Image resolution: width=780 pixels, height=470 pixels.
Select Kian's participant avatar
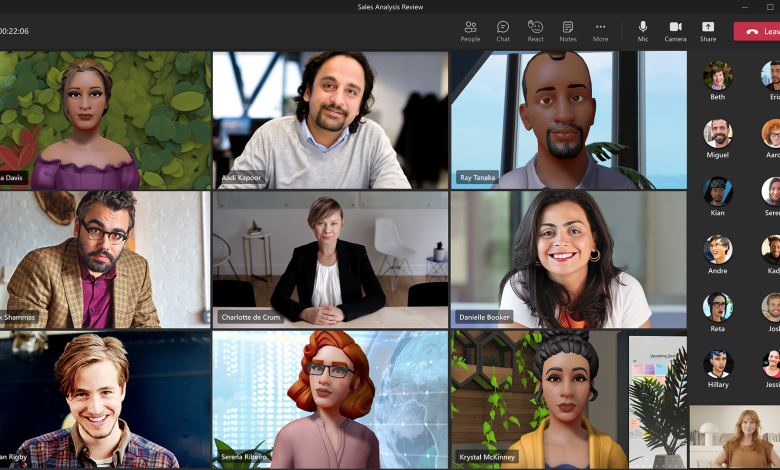click(x=717, y=191)
